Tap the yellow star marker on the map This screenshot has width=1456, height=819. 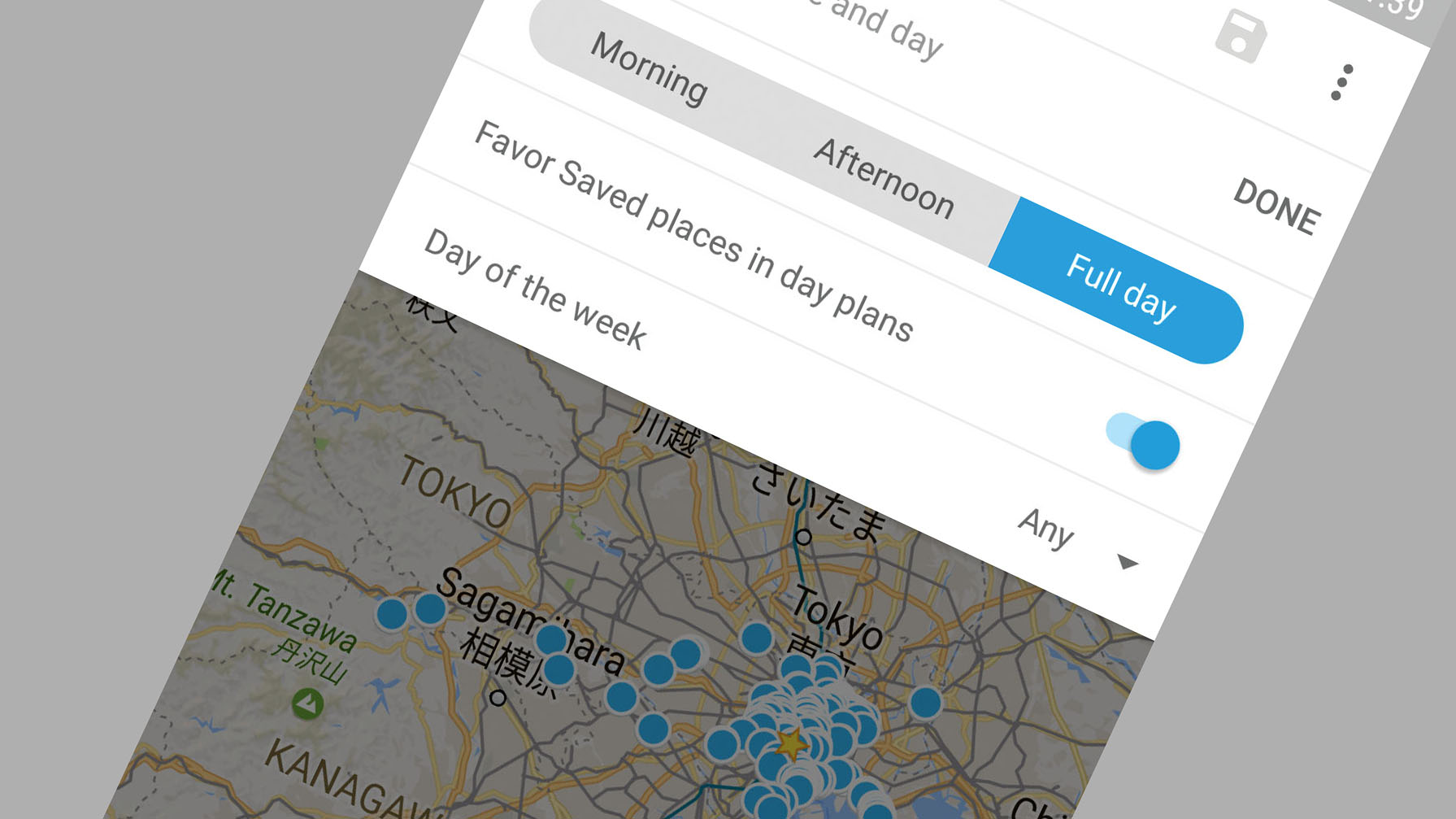tap(791, 743)
